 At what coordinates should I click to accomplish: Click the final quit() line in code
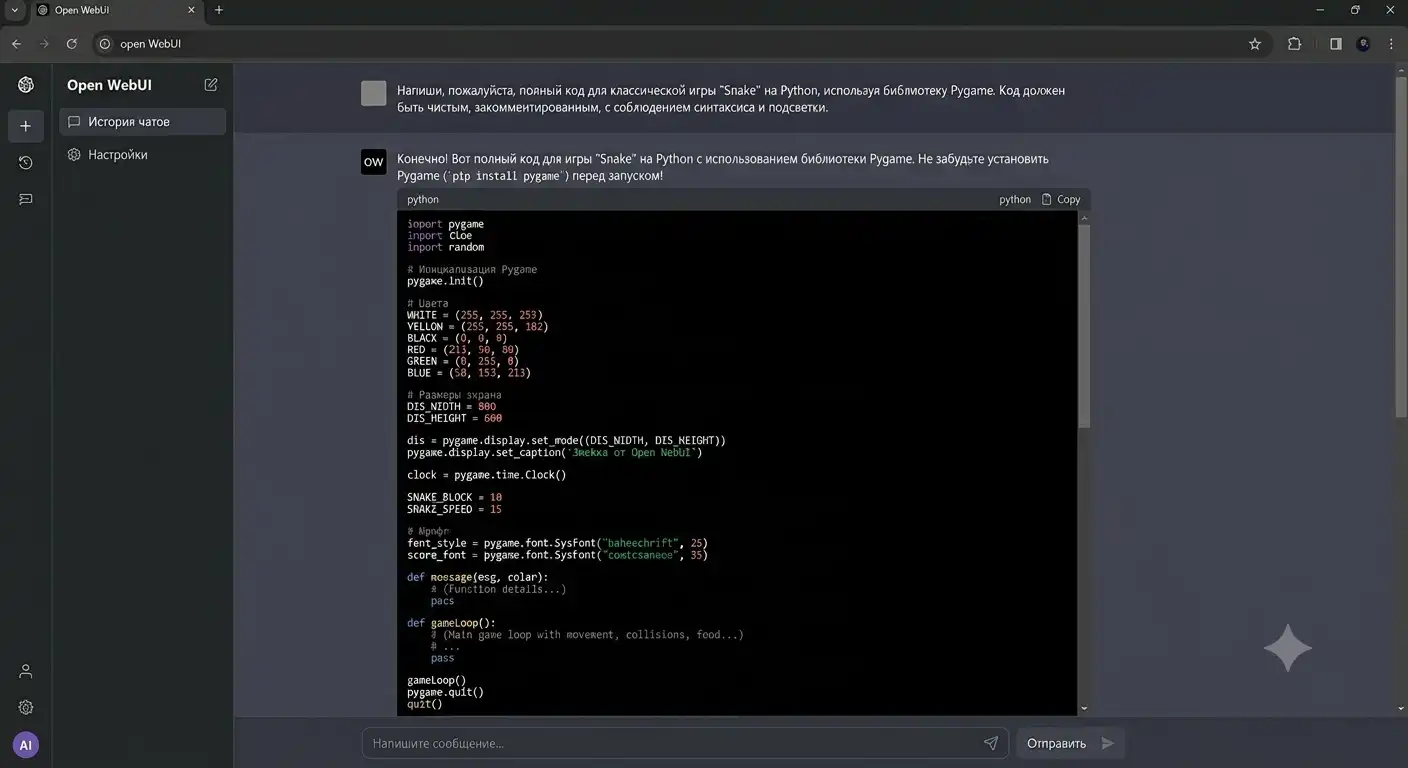pyautogui.click(x=424, y=704)
